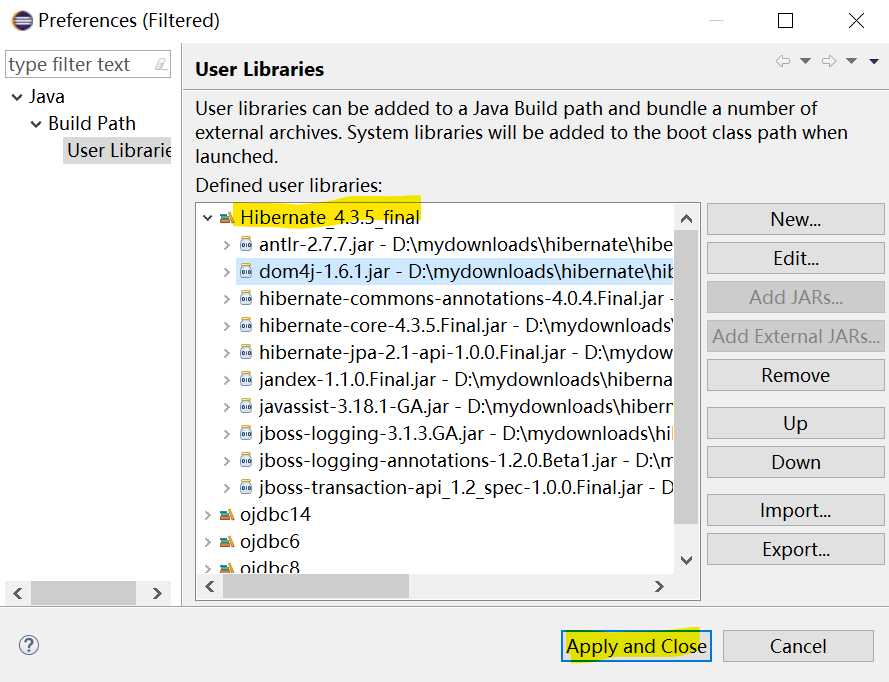The image size is (889, 682).
Task: Select the Hibernate_4.3.5_final library name
Action: pos(329,217)
